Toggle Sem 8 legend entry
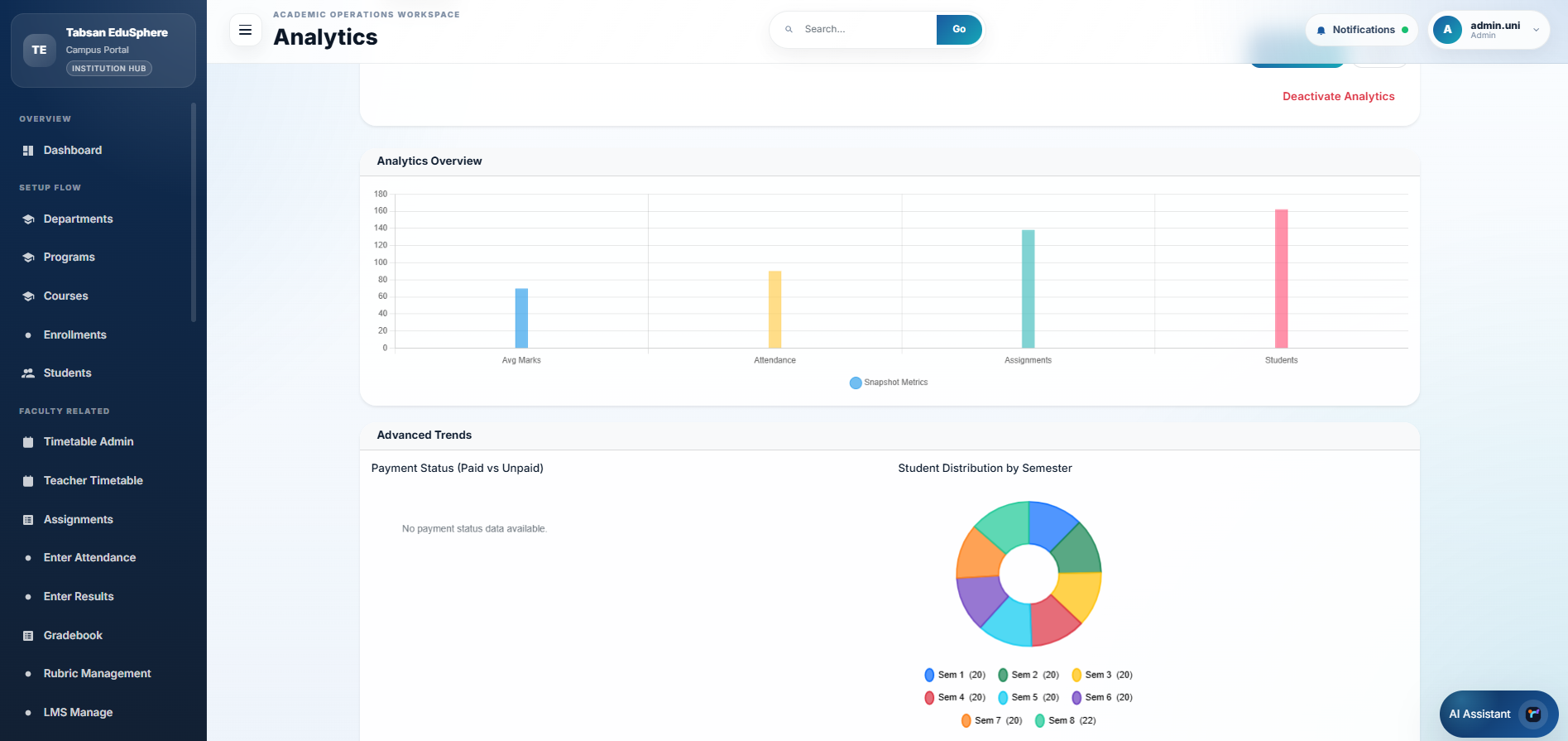The height and width of the screenshot is (741, 1568). tap(1066, 720)
